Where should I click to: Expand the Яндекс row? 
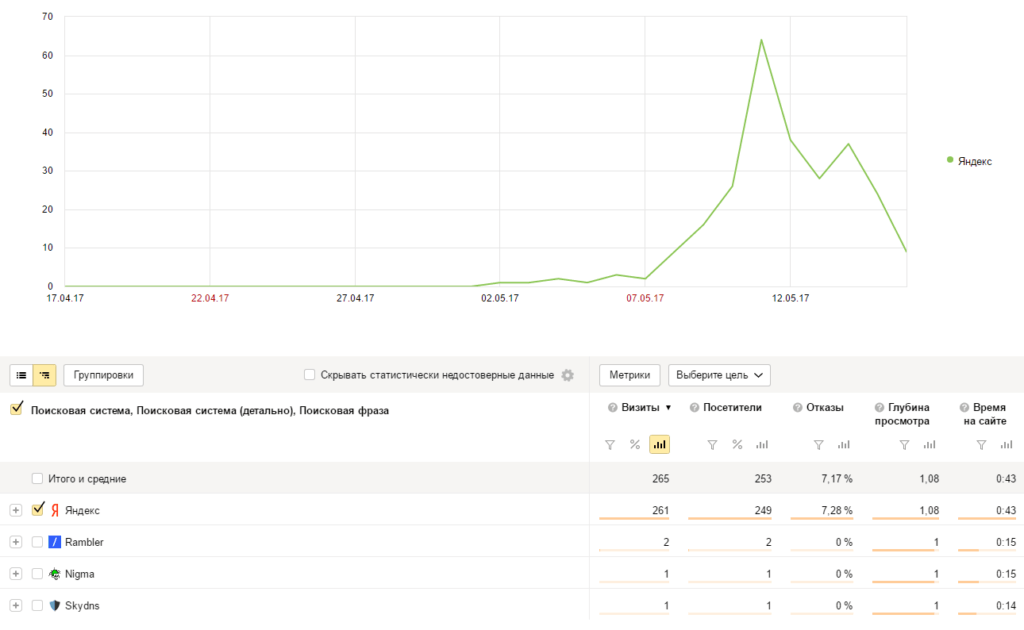15,511
